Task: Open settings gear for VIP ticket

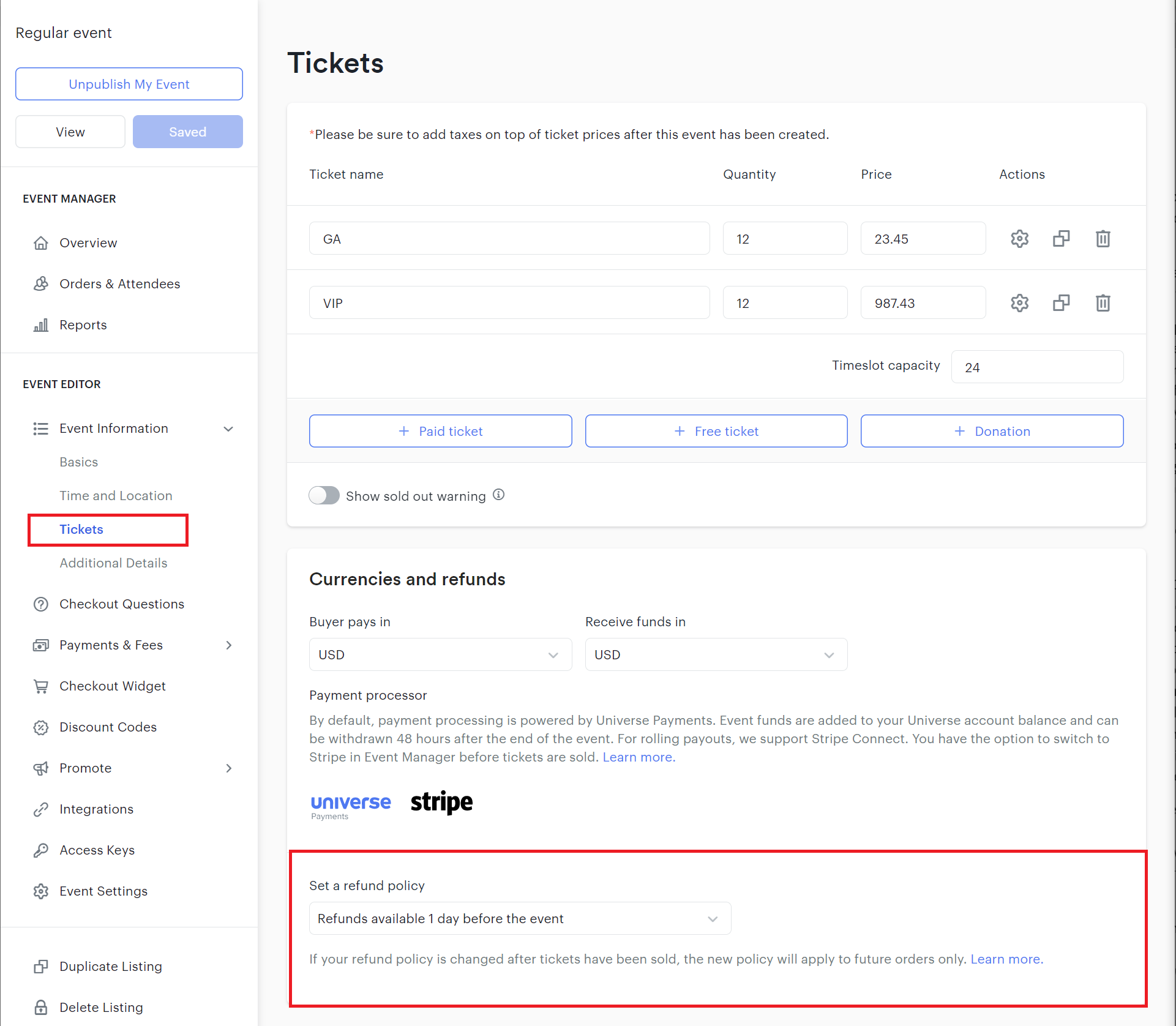Action: click(1019, 303)
